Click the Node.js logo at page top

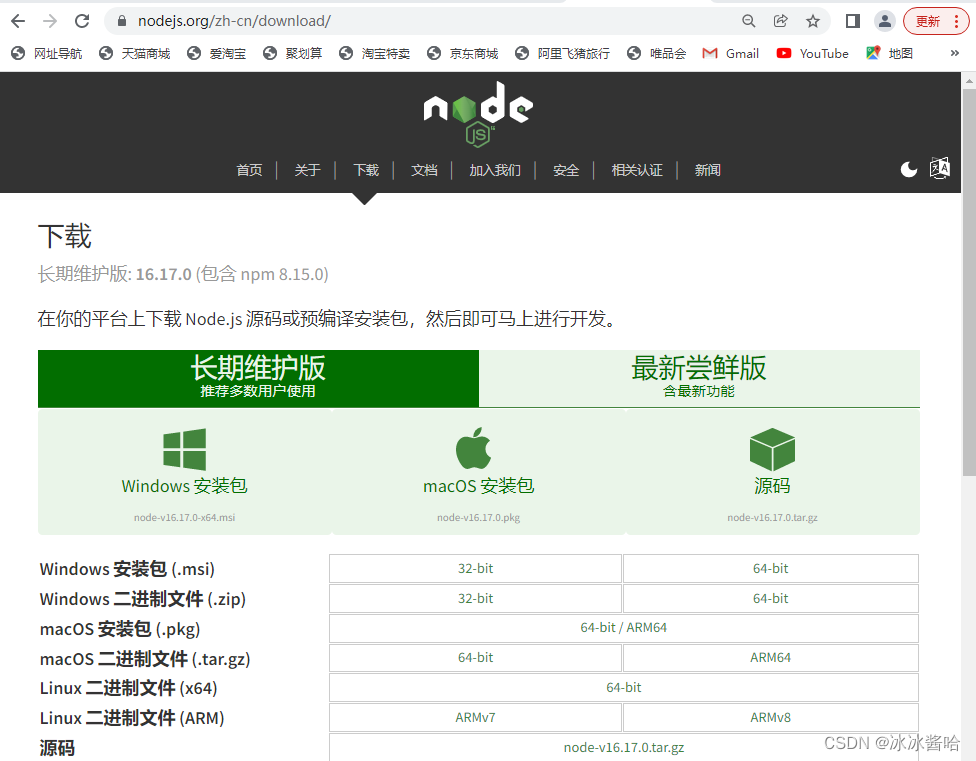[x=477, y=112]
